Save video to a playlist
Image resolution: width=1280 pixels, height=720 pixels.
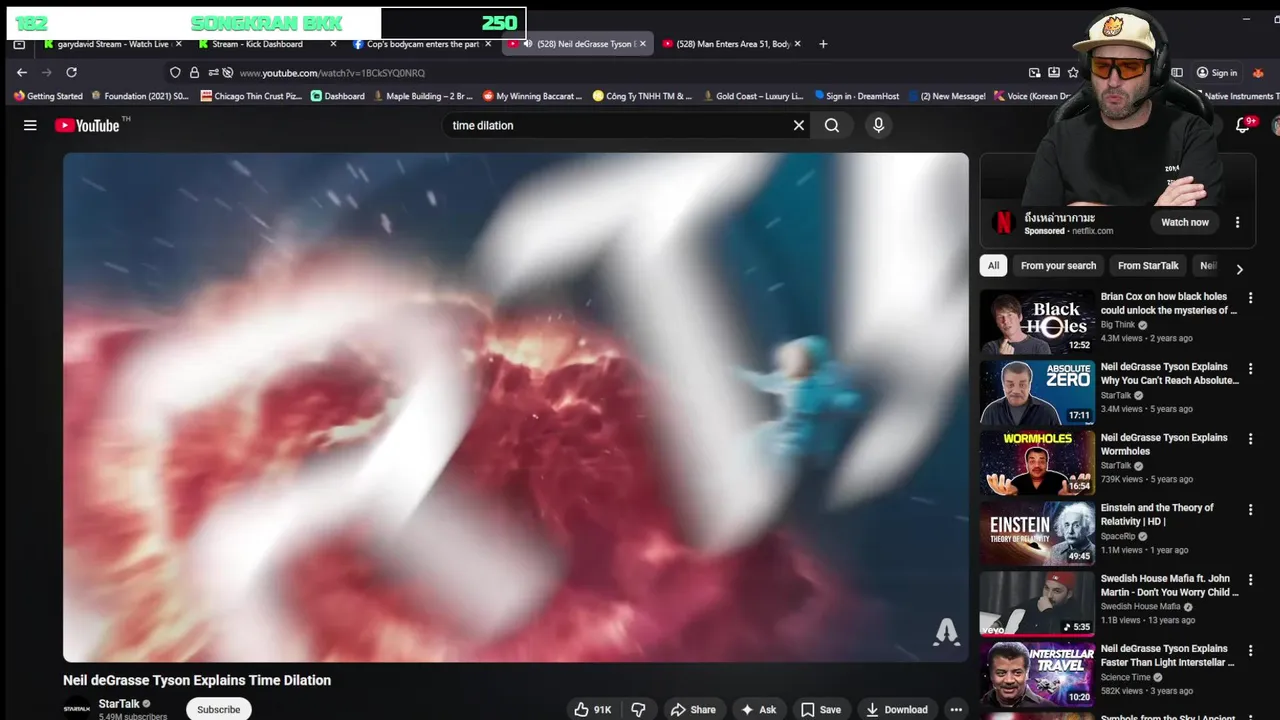(x=820, y=709)
